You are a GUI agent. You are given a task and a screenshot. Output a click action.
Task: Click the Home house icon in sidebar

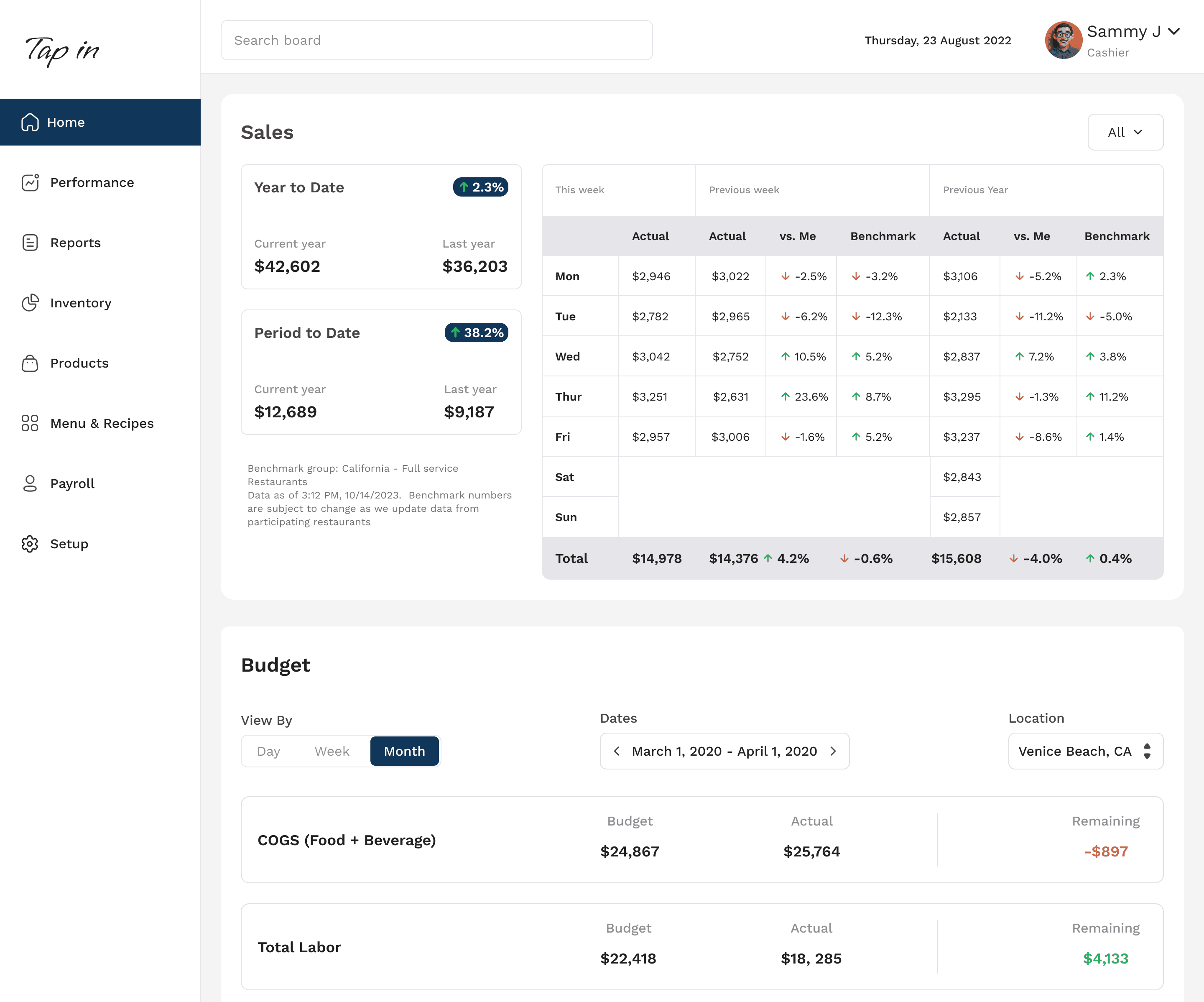pyautogui.click(x=30, y=122)
